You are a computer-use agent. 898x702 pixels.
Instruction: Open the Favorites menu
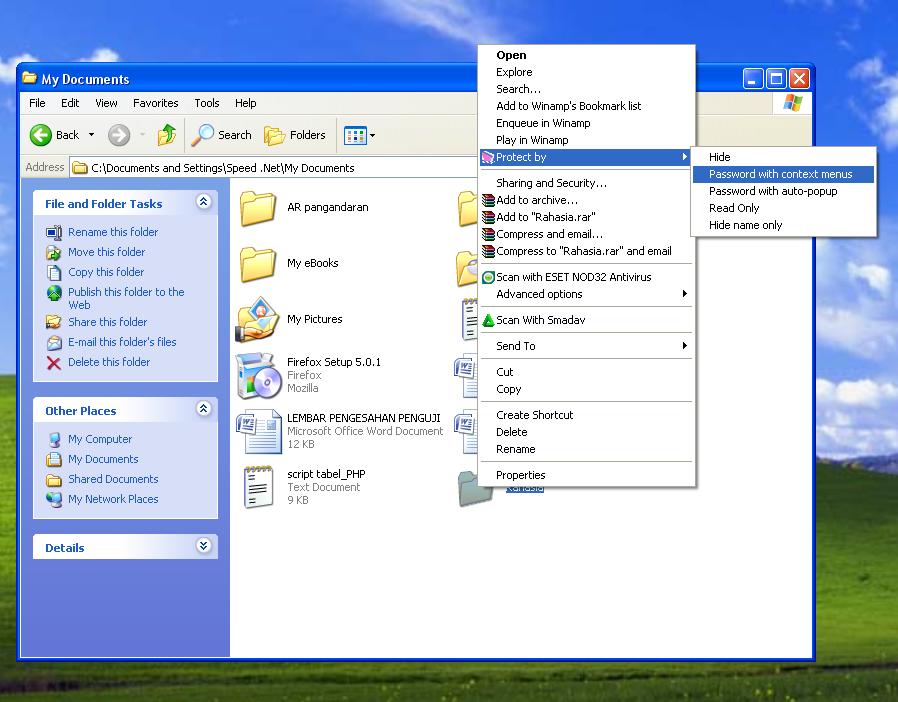tap(155, 103)
